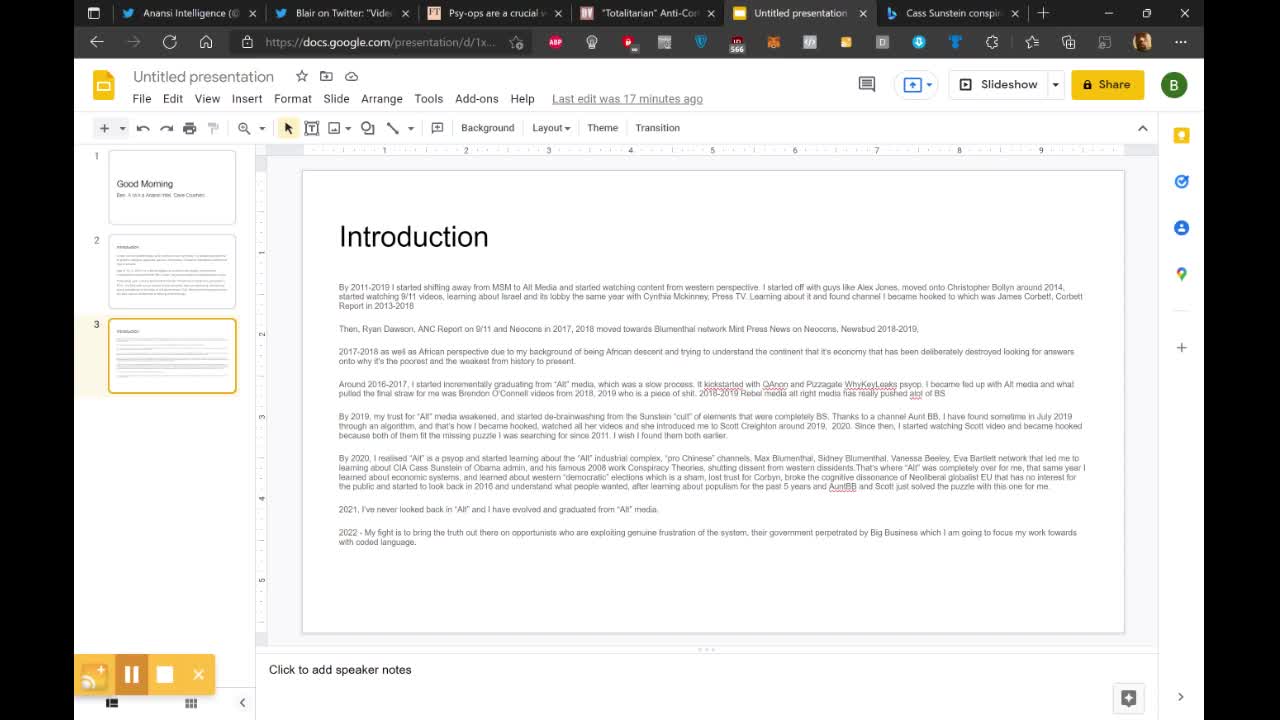Image resolution: width=1280 pixels, height=720 pixels.
Task: Select slide 2 thumbnail
Action: (172, 271)
